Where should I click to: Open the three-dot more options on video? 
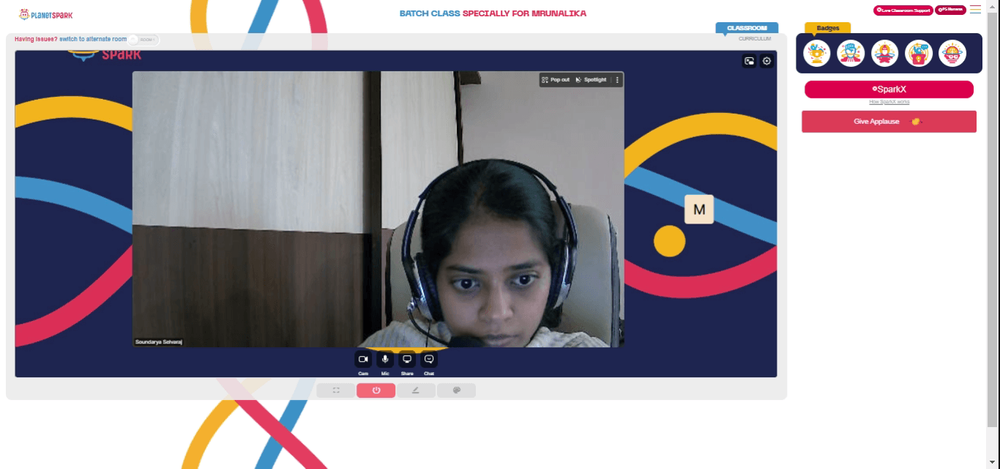tap(617, 80)
